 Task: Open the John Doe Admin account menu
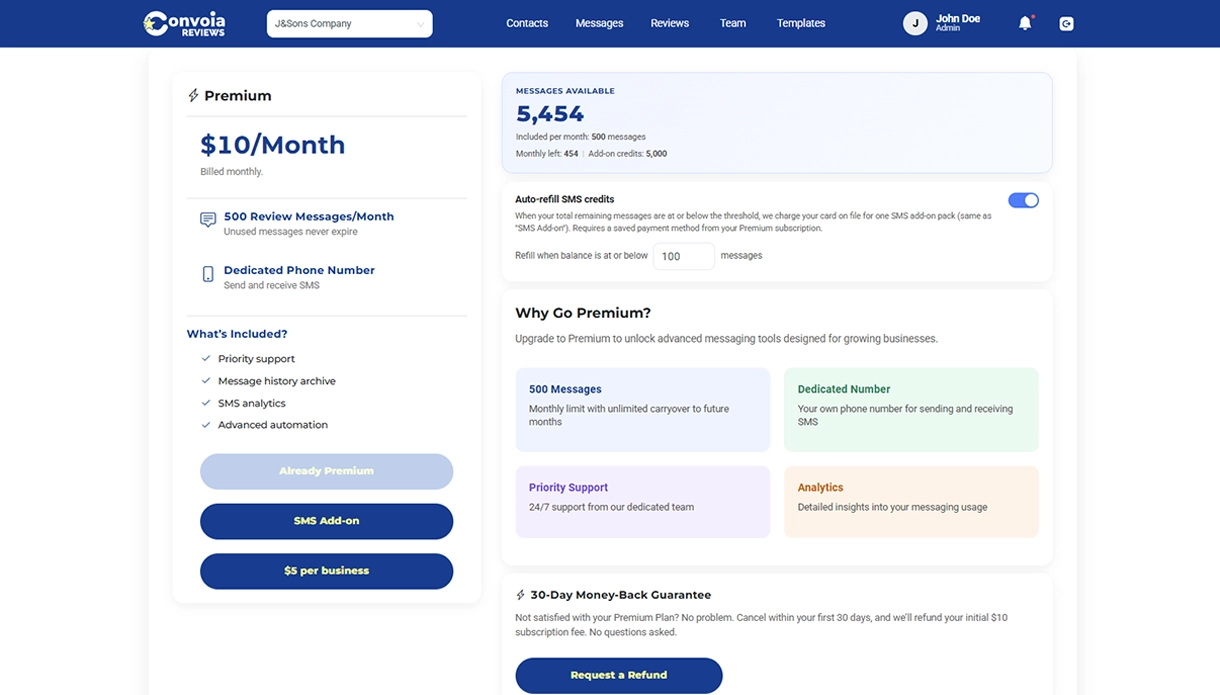point(957,23)
